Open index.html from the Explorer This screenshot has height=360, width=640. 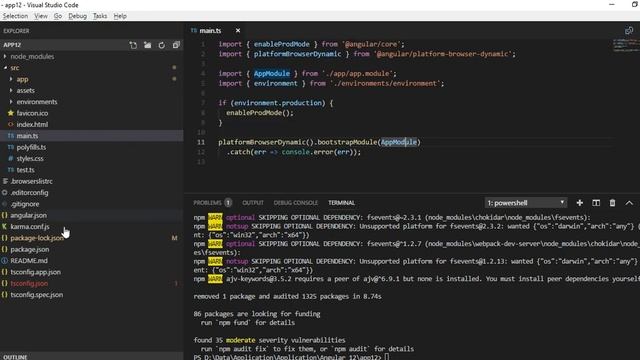point(32,124)
